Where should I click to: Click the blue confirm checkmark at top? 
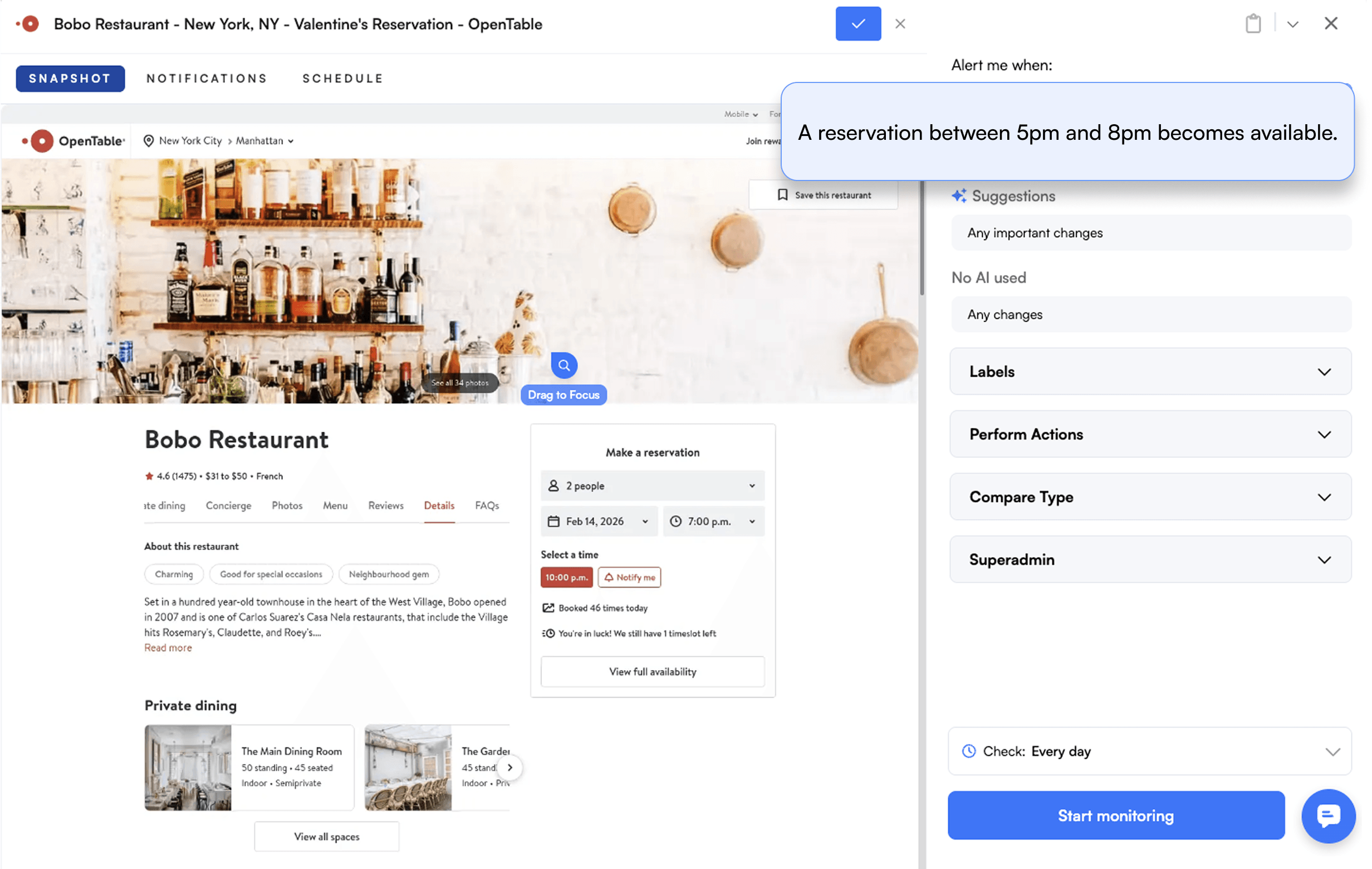tap(857, 23)
